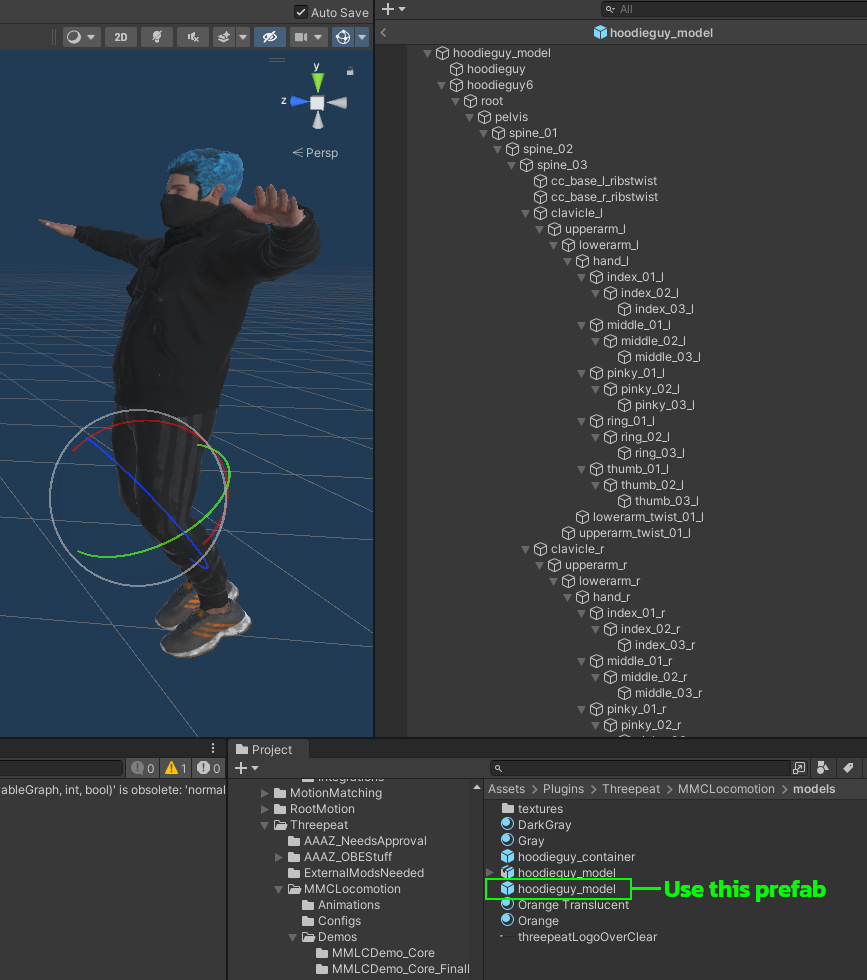The width and height of the screenshot is (867, 980).
Task: Select the Orange Translucent material icon
Action: (508, 904)
